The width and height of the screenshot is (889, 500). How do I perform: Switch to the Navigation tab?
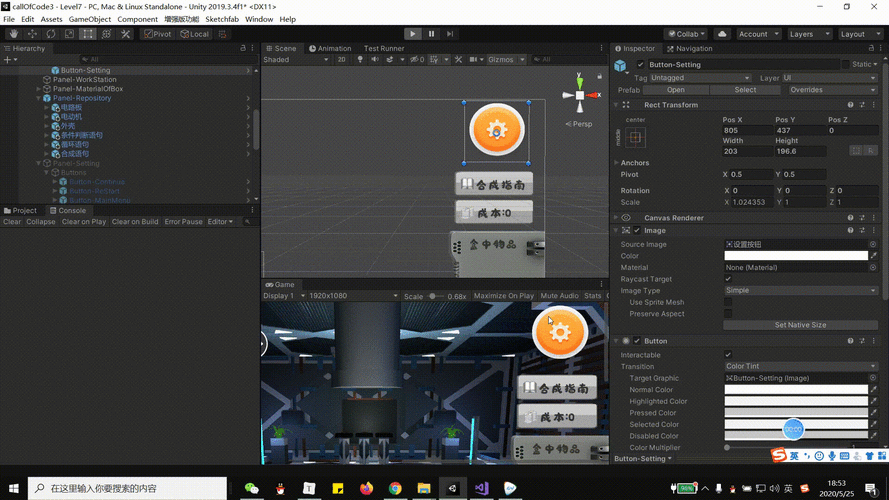point(689,48)
